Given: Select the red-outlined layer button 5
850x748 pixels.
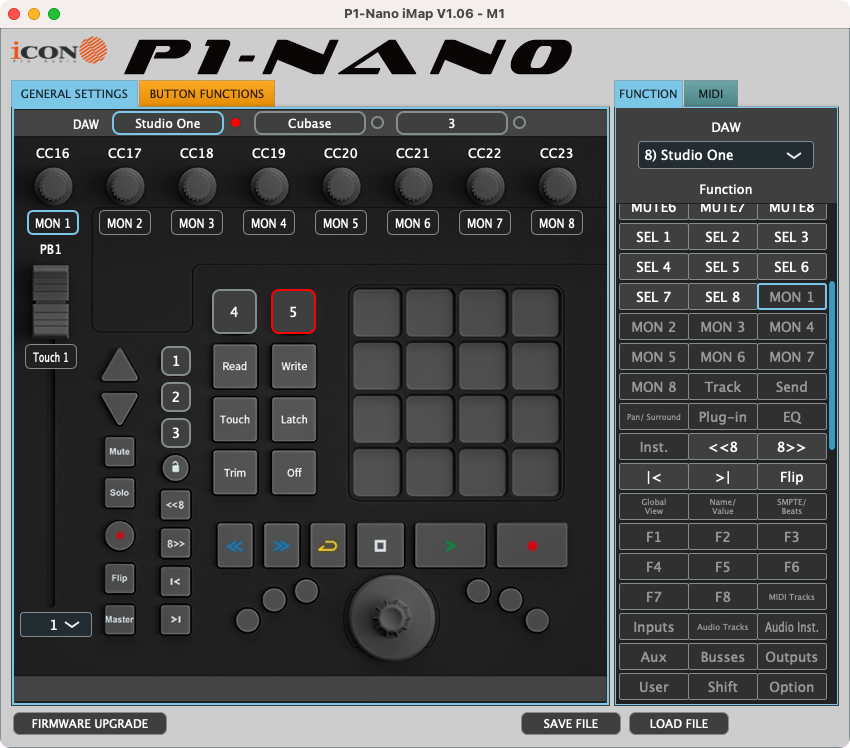Looking at the screenshot, I should [293, 312].
